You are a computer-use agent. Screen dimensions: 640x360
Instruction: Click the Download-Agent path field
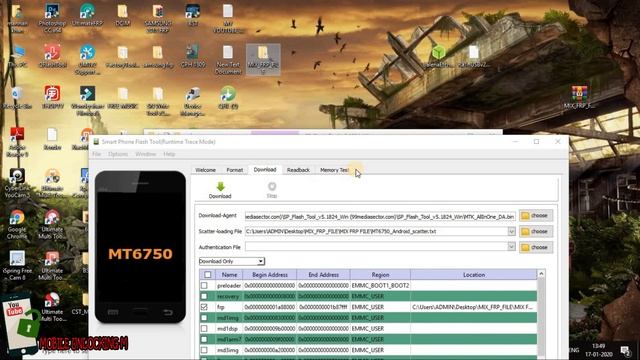tap(380, 216)
